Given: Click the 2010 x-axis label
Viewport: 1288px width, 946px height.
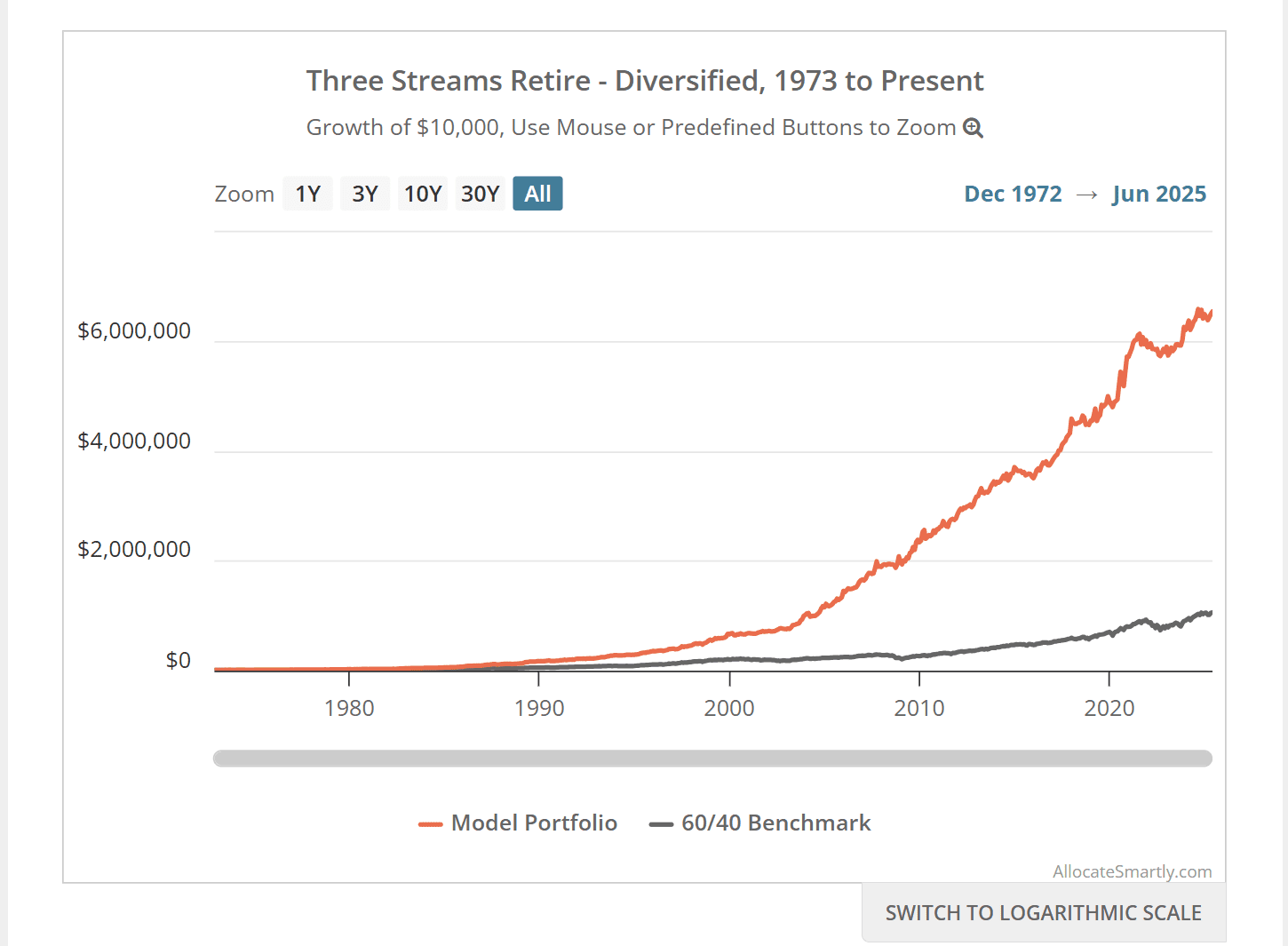Looking at the screenshot, I should coord(919,708).
